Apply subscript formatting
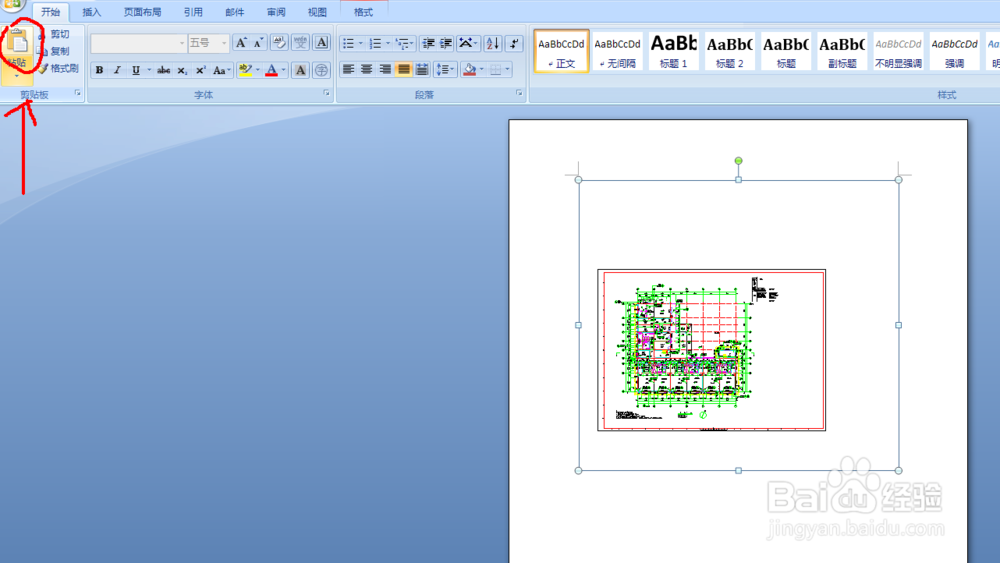1000x563 pixels. tap(182, 70)
